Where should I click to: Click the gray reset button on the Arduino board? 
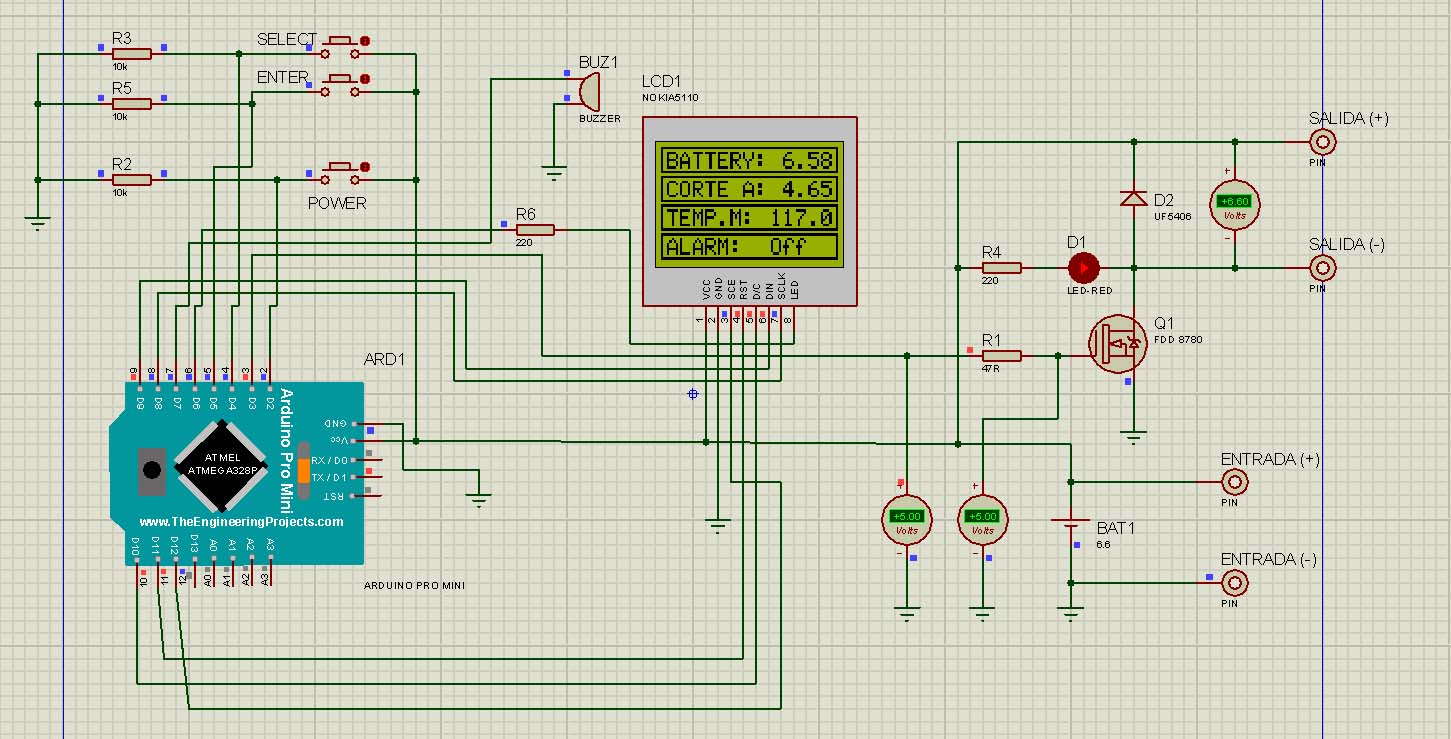click(x=152, y=470)
